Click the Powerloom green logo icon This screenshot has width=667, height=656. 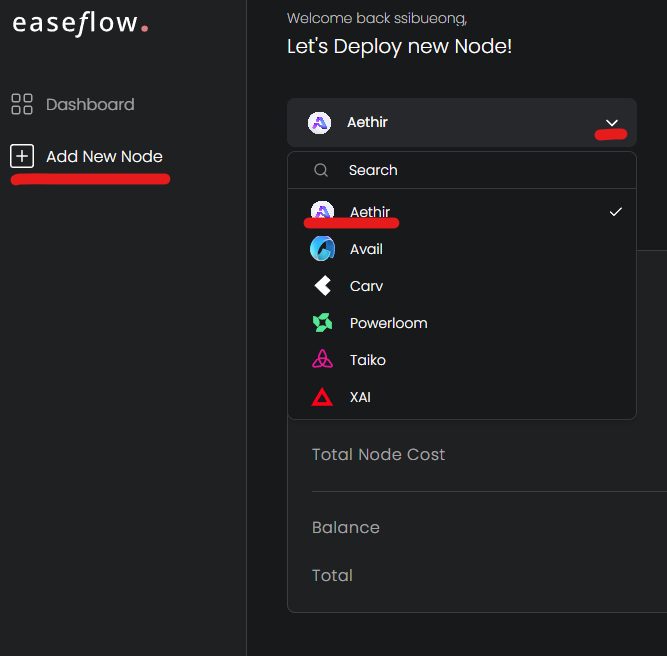pos(322,322)
